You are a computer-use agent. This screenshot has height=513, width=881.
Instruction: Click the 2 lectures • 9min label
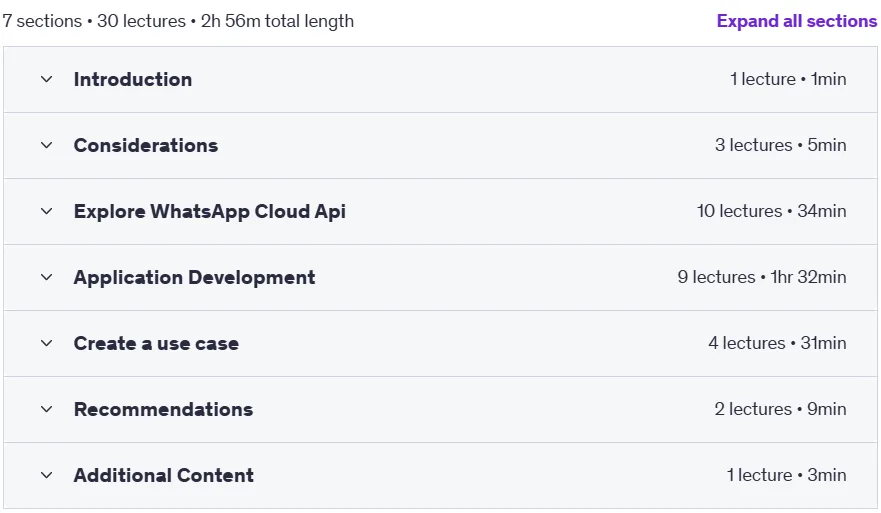pyautogui.click(x=780, y=409)
